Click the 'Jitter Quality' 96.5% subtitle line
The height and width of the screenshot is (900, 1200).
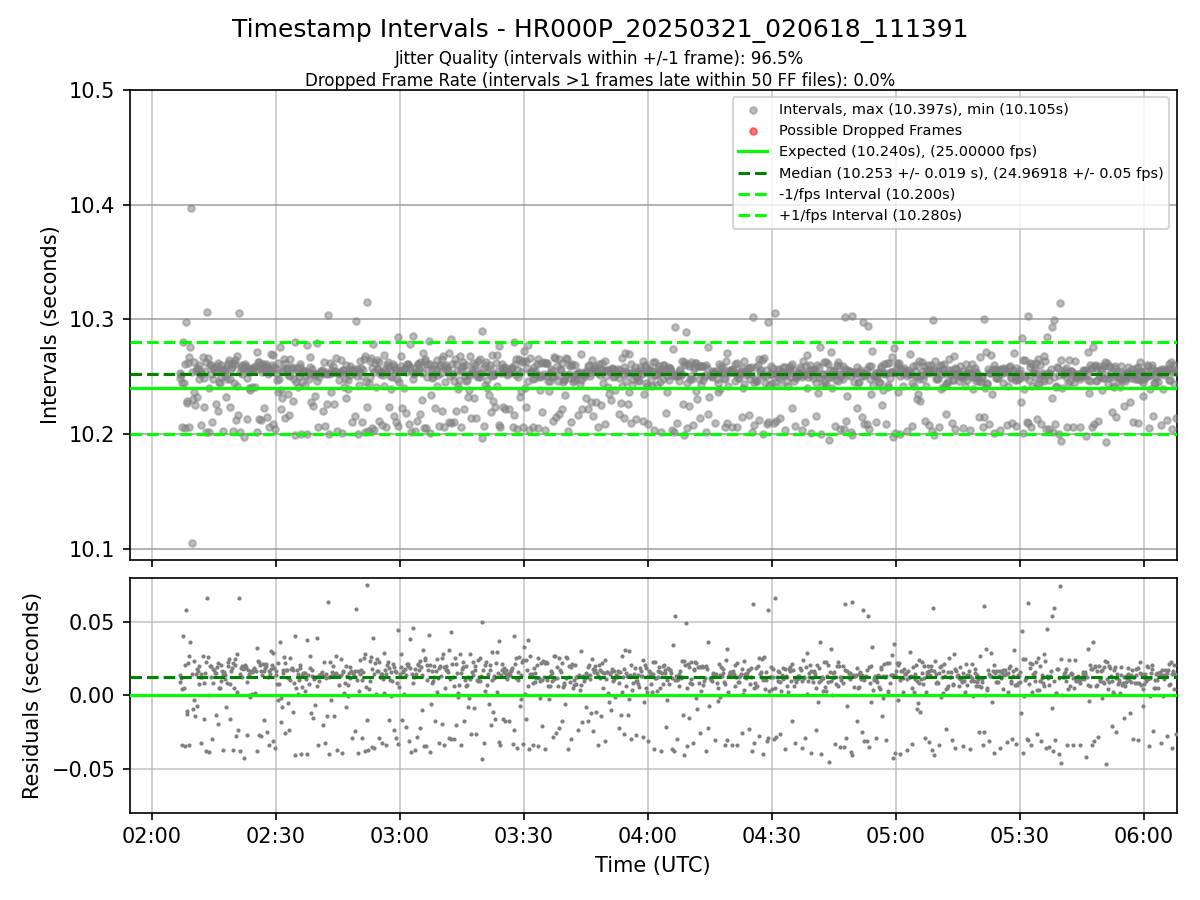[x=600, y=58]
